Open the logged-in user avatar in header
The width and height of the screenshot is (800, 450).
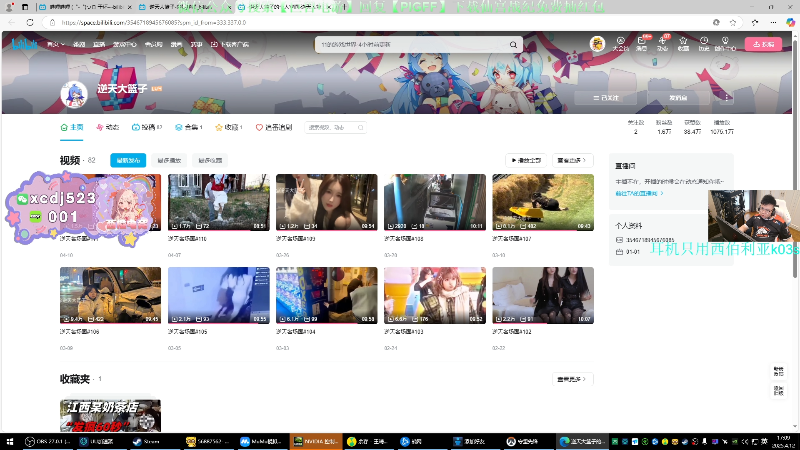(x=597, y=44)
